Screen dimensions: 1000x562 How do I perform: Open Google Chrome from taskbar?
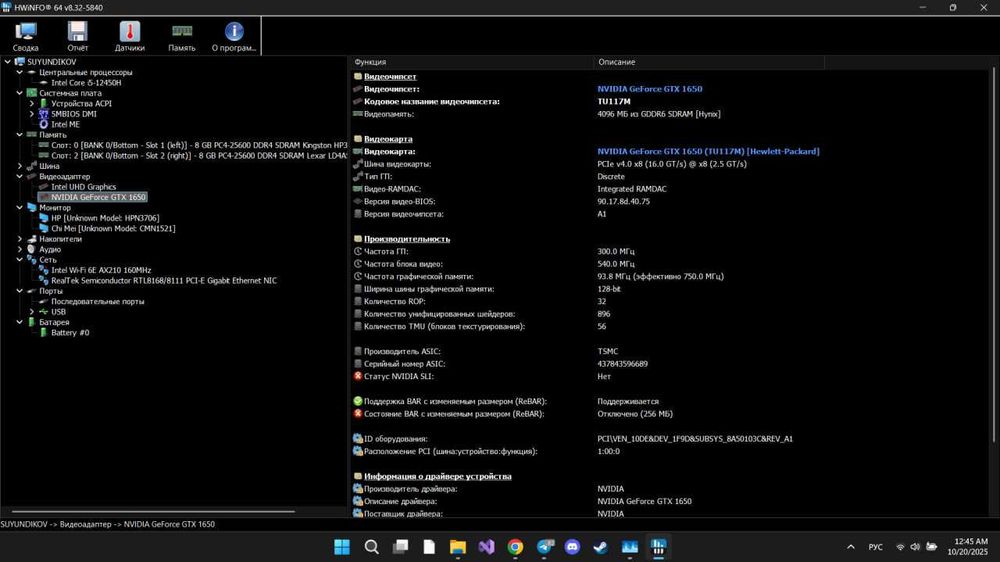click(x=515, y=547)
